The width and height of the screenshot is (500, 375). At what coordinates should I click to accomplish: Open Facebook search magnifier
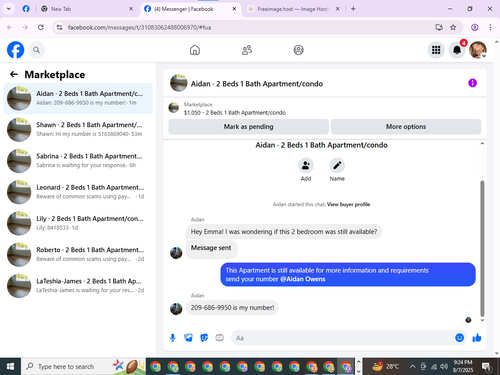click(36, 50)
